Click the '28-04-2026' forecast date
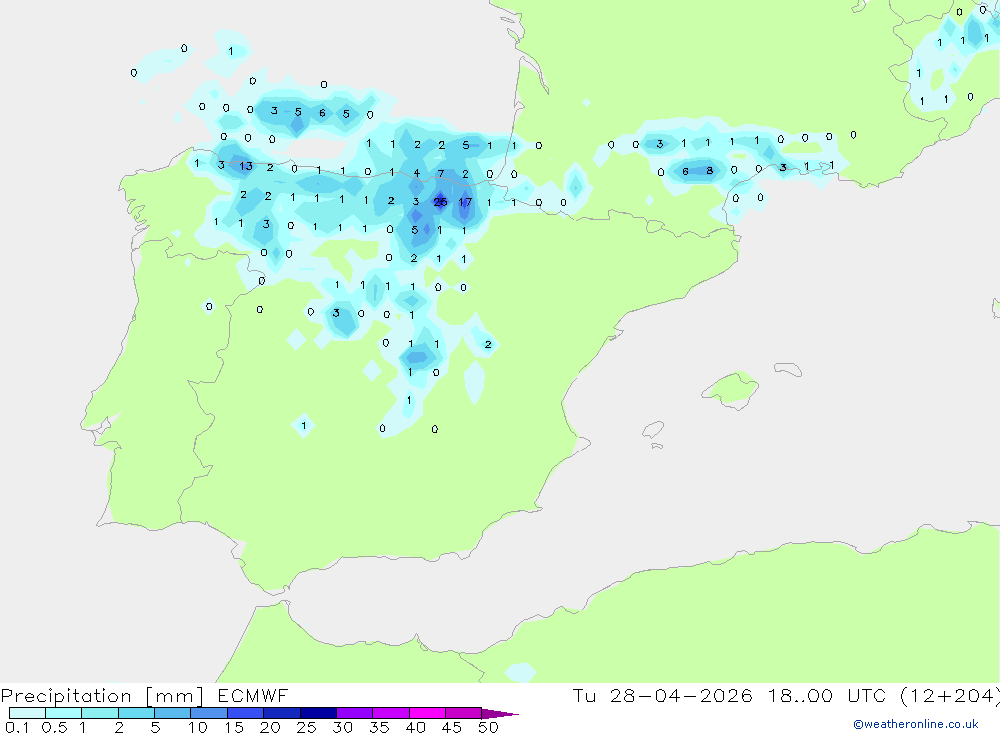This screenshot has height=733, width=1000. pos(681,695)
